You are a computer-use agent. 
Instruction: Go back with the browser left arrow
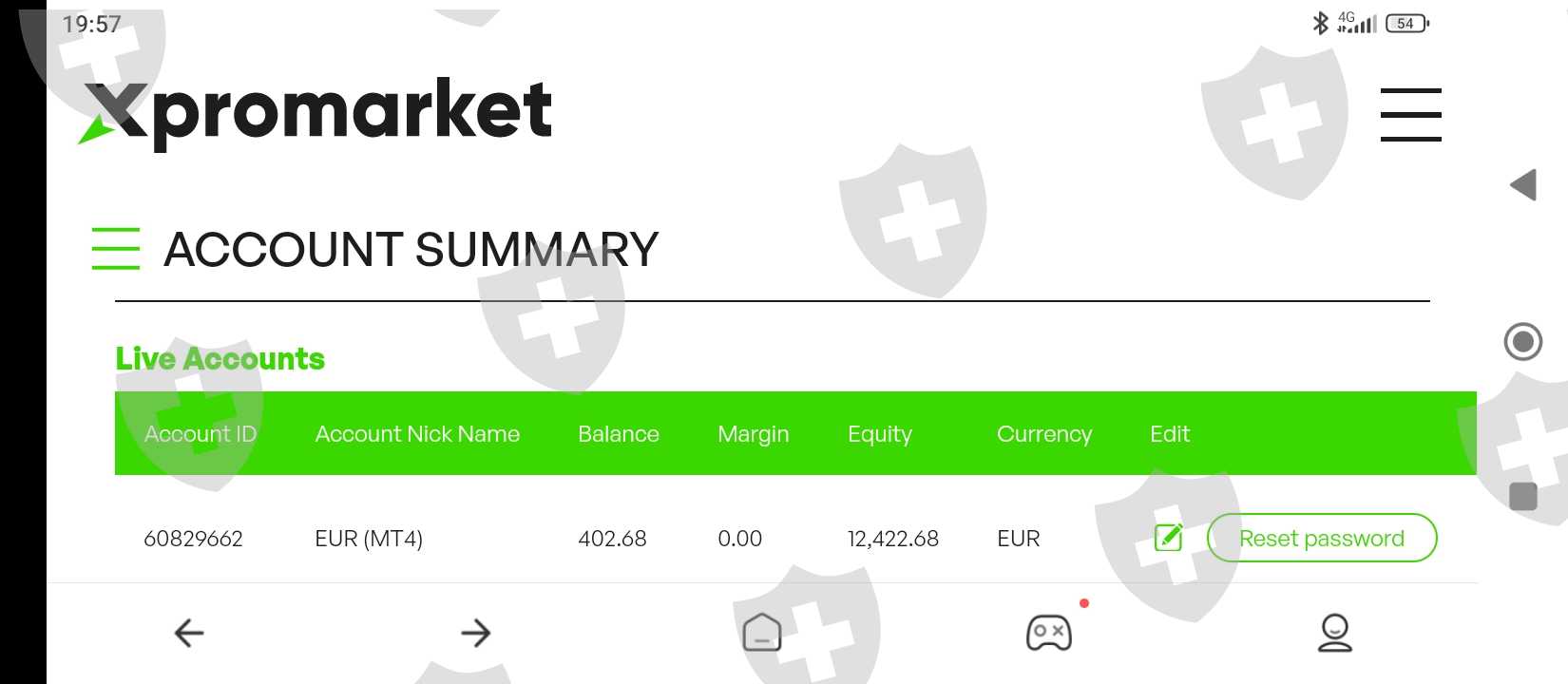[x=189, y=633]
